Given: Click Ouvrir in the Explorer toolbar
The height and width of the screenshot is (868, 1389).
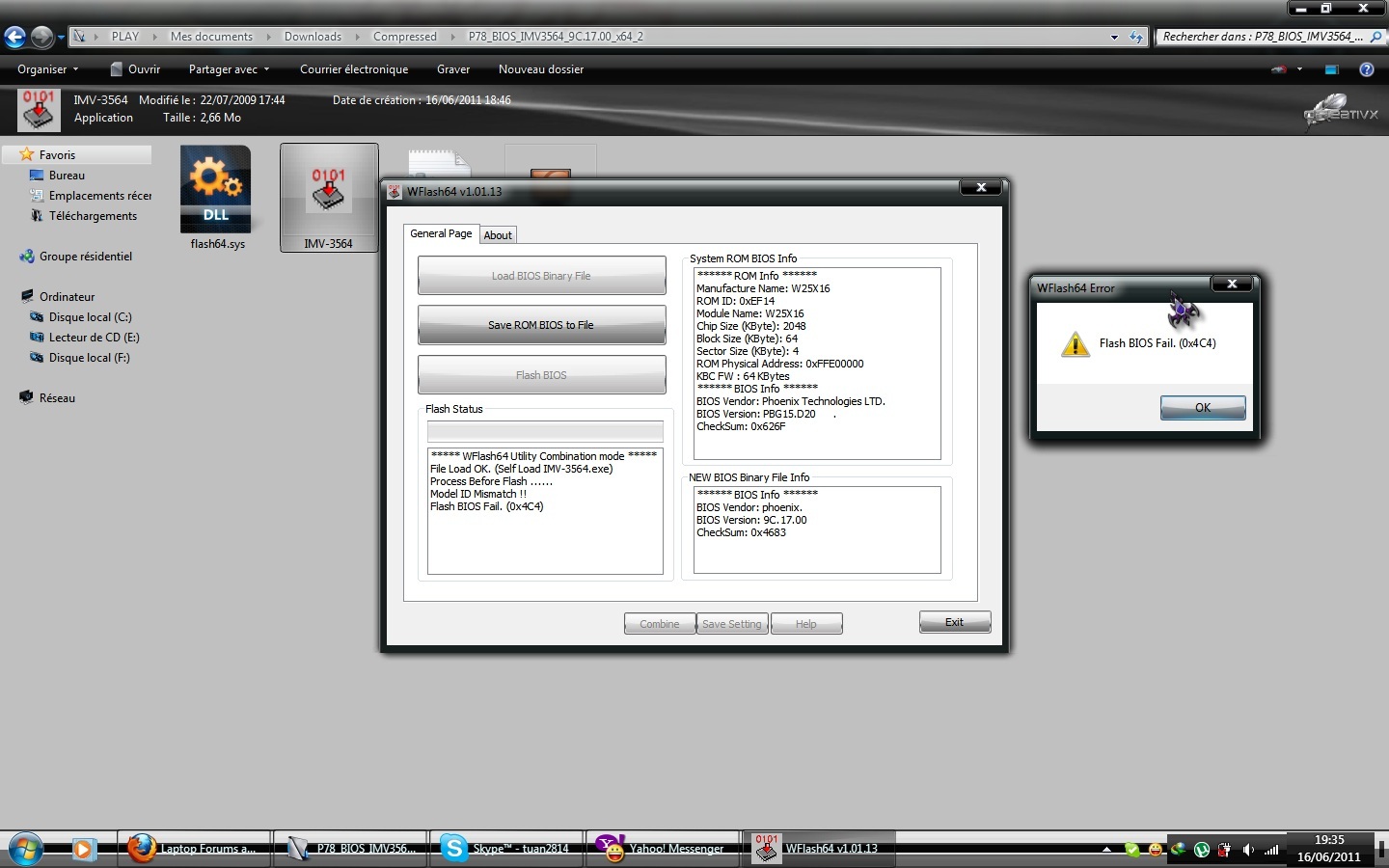Looking at the screenshot, I should [135, 69].
